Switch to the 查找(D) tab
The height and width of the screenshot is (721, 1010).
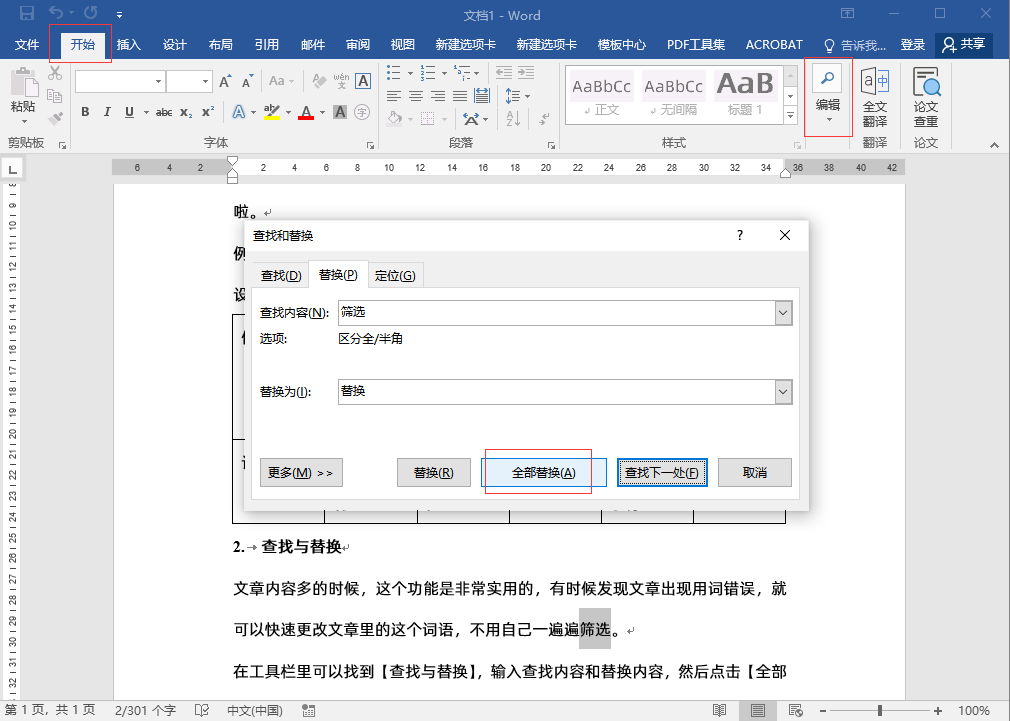click(280, 276)
